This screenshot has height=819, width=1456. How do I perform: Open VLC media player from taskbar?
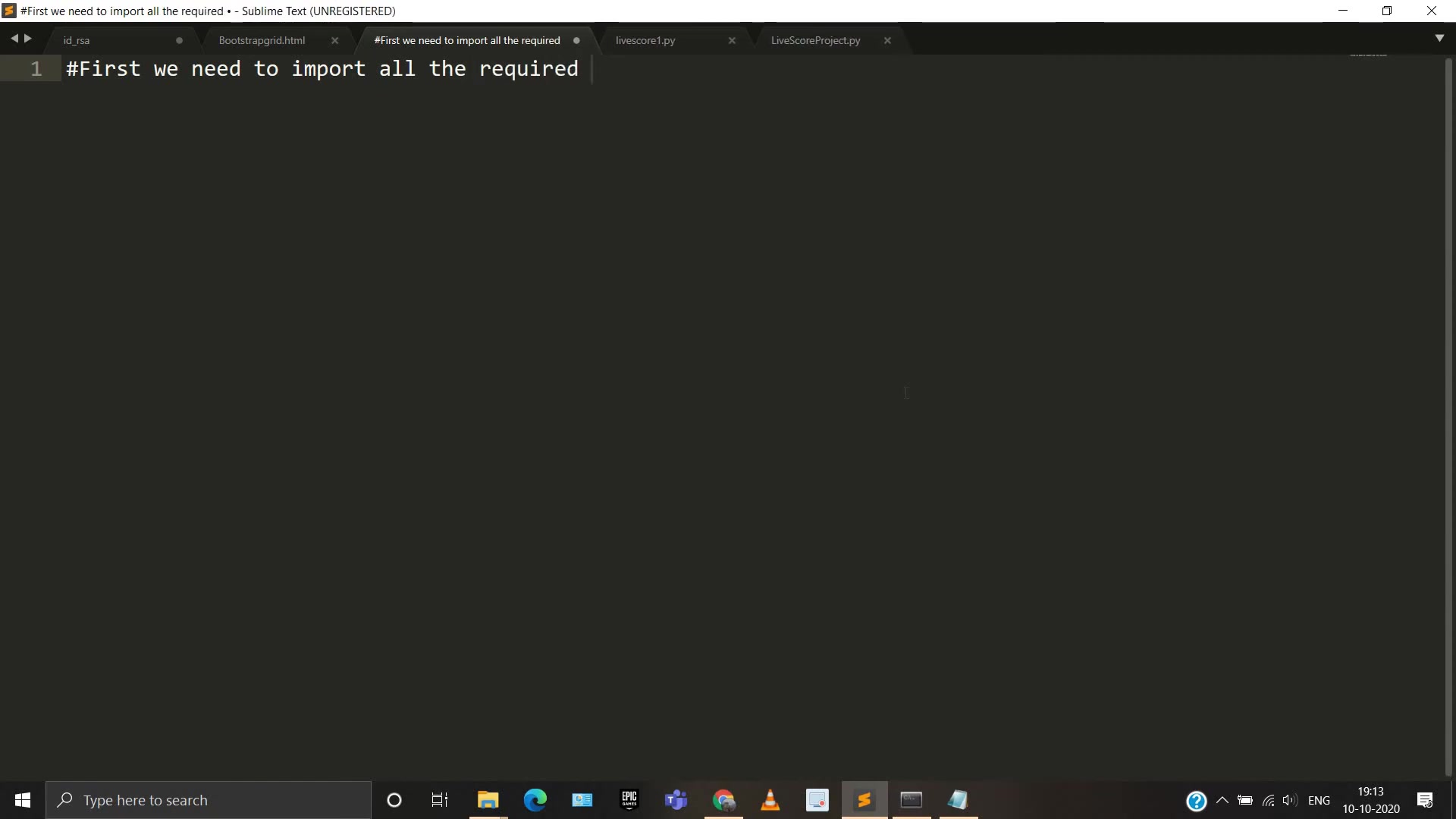tap(770, 800)
